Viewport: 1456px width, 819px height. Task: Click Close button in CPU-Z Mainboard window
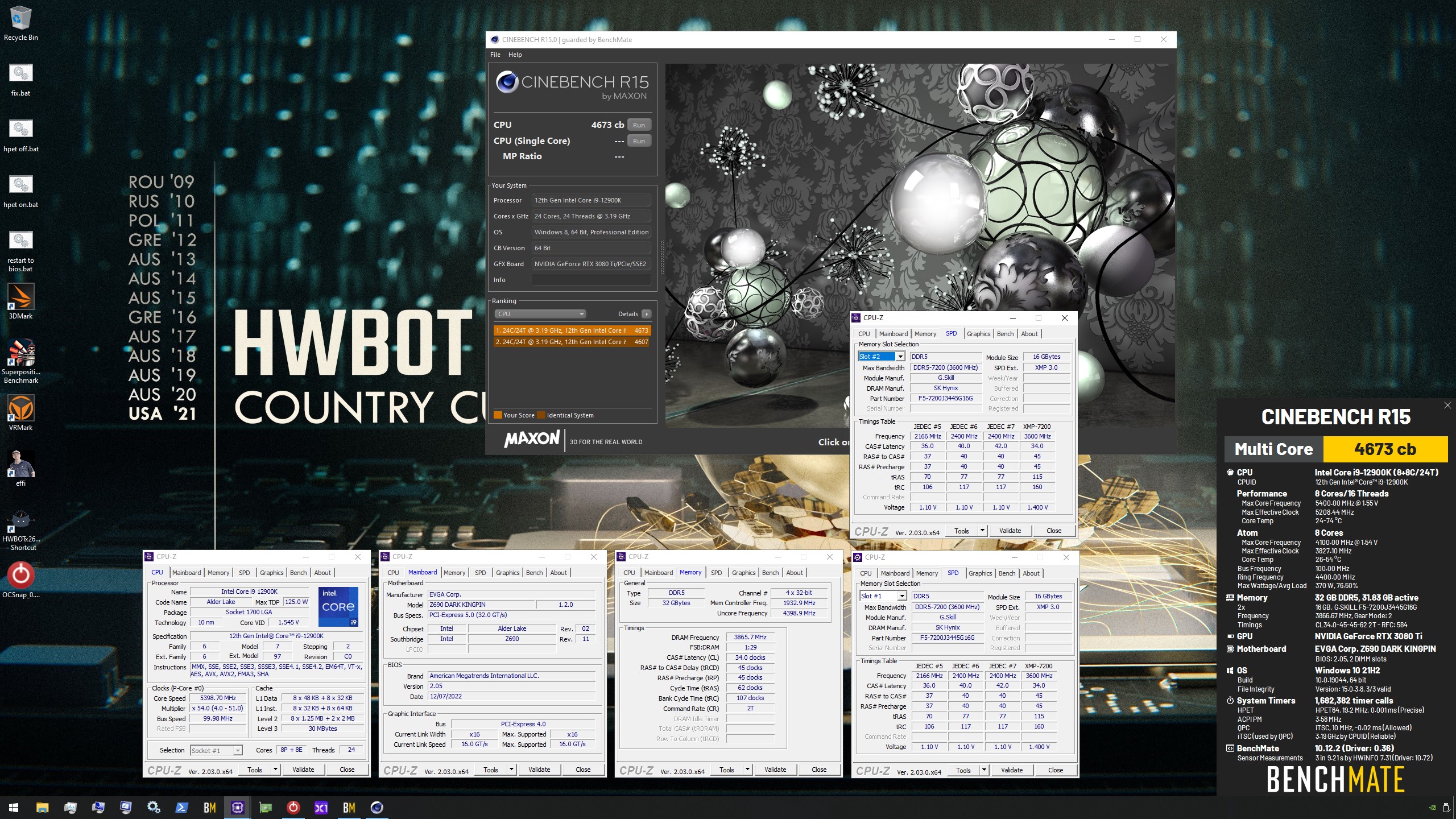583,770
